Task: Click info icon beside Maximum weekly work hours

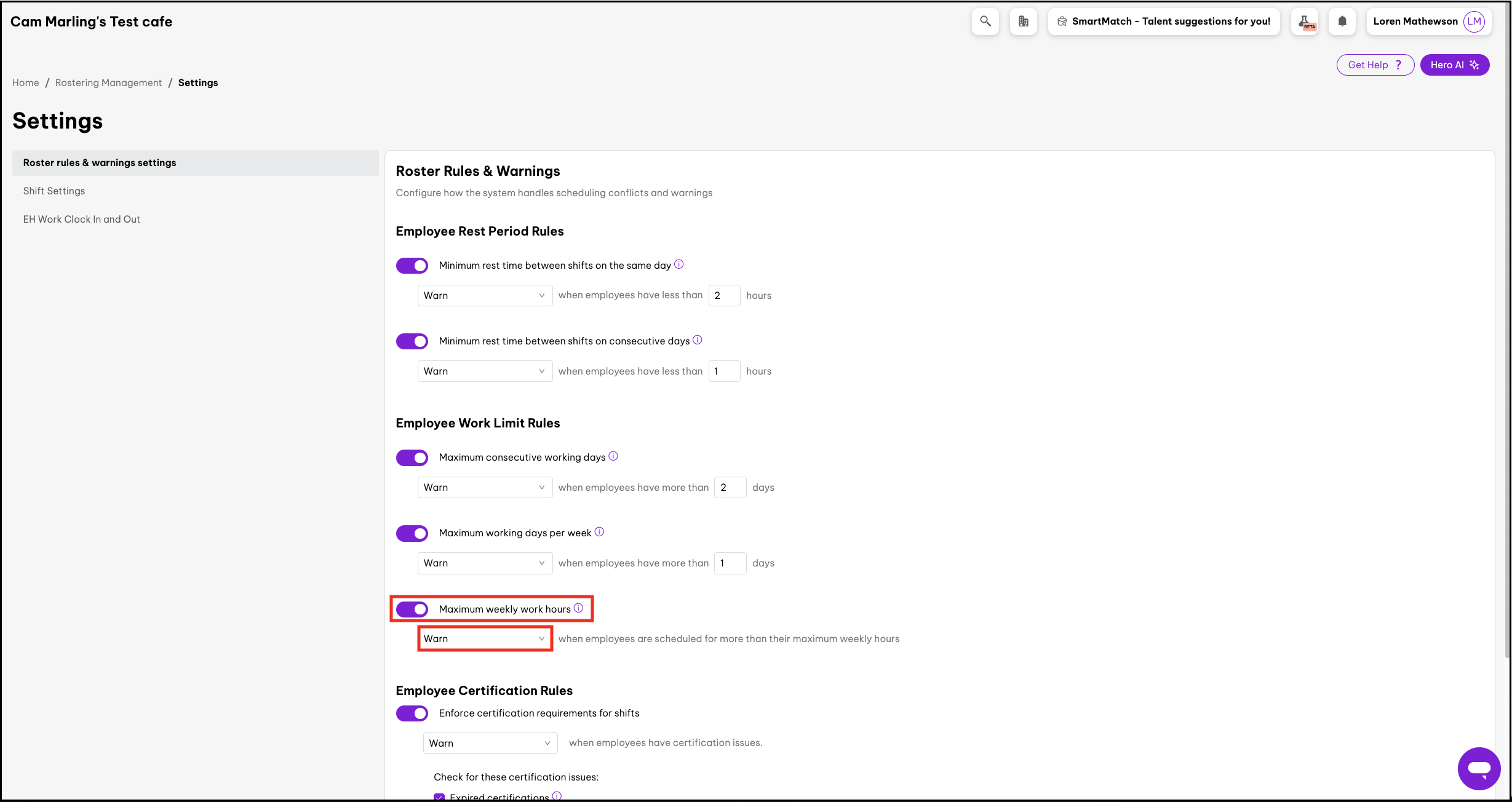Action: [578, 608]
